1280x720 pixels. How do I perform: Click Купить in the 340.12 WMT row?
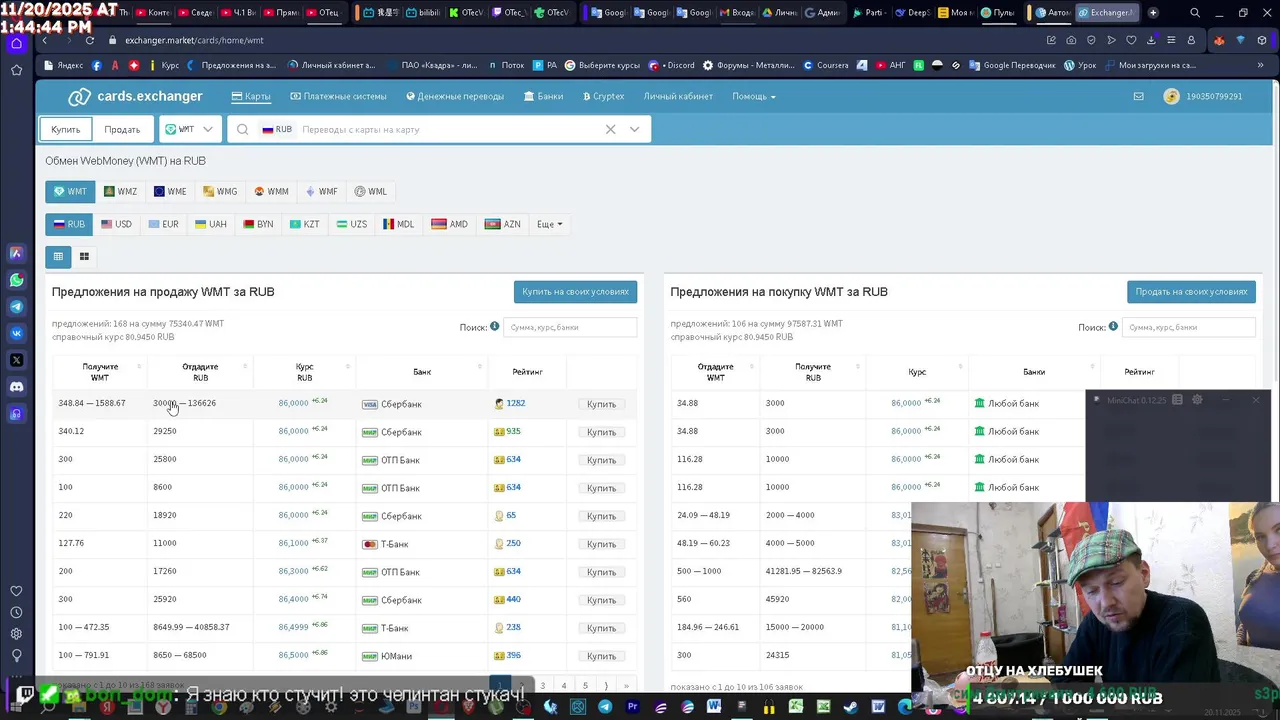click(x=601, y=432)
